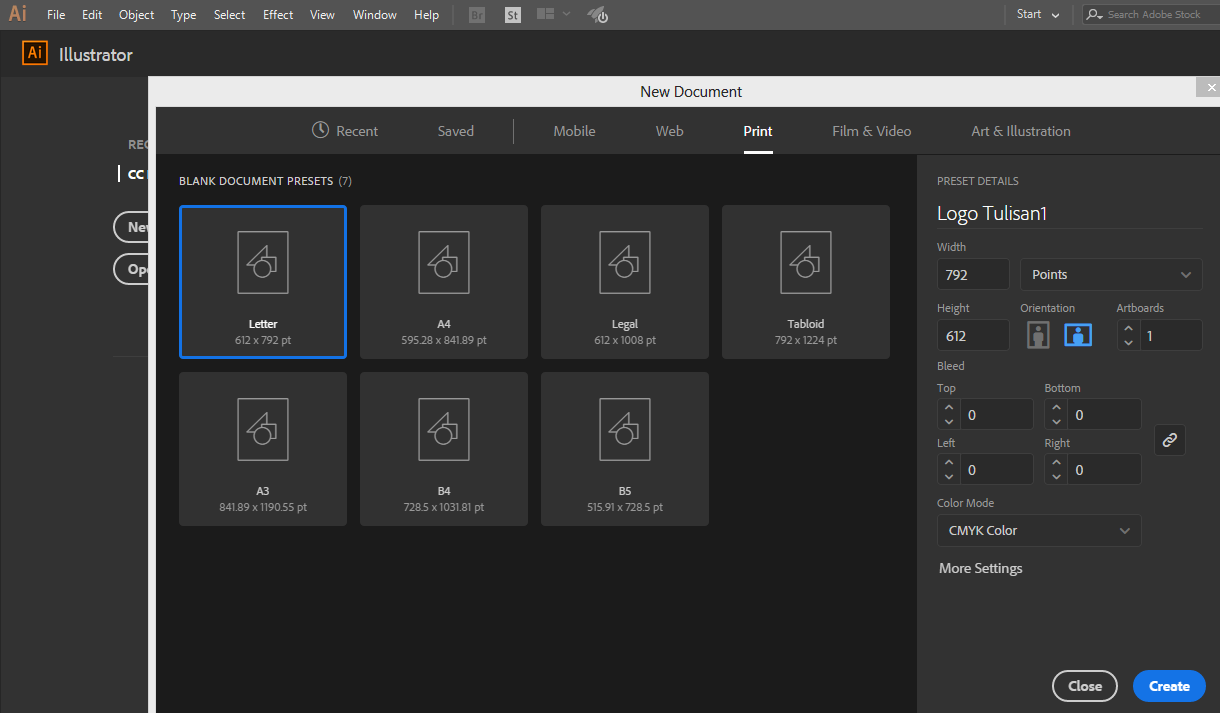Open the Type menu
The width and height of the screenshot is (1220, 713).
183,15
